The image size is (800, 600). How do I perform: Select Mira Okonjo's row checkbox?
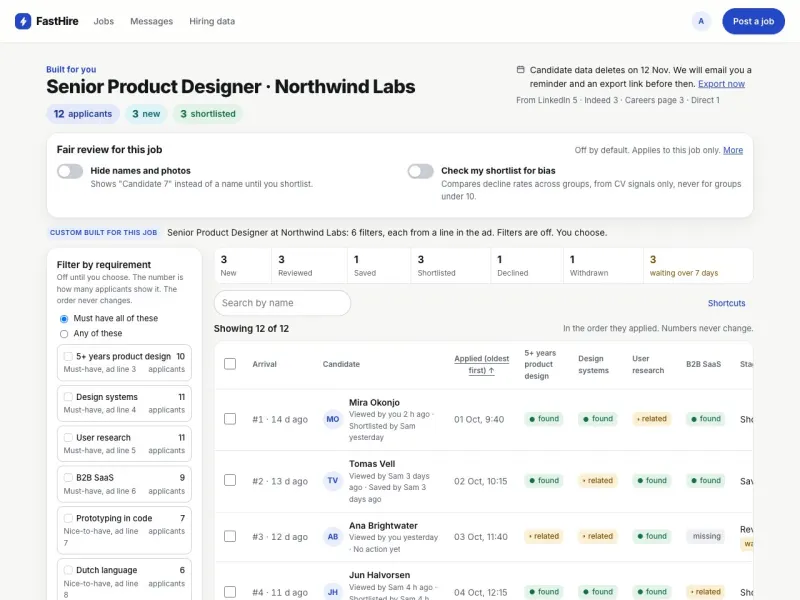point(230,419)
